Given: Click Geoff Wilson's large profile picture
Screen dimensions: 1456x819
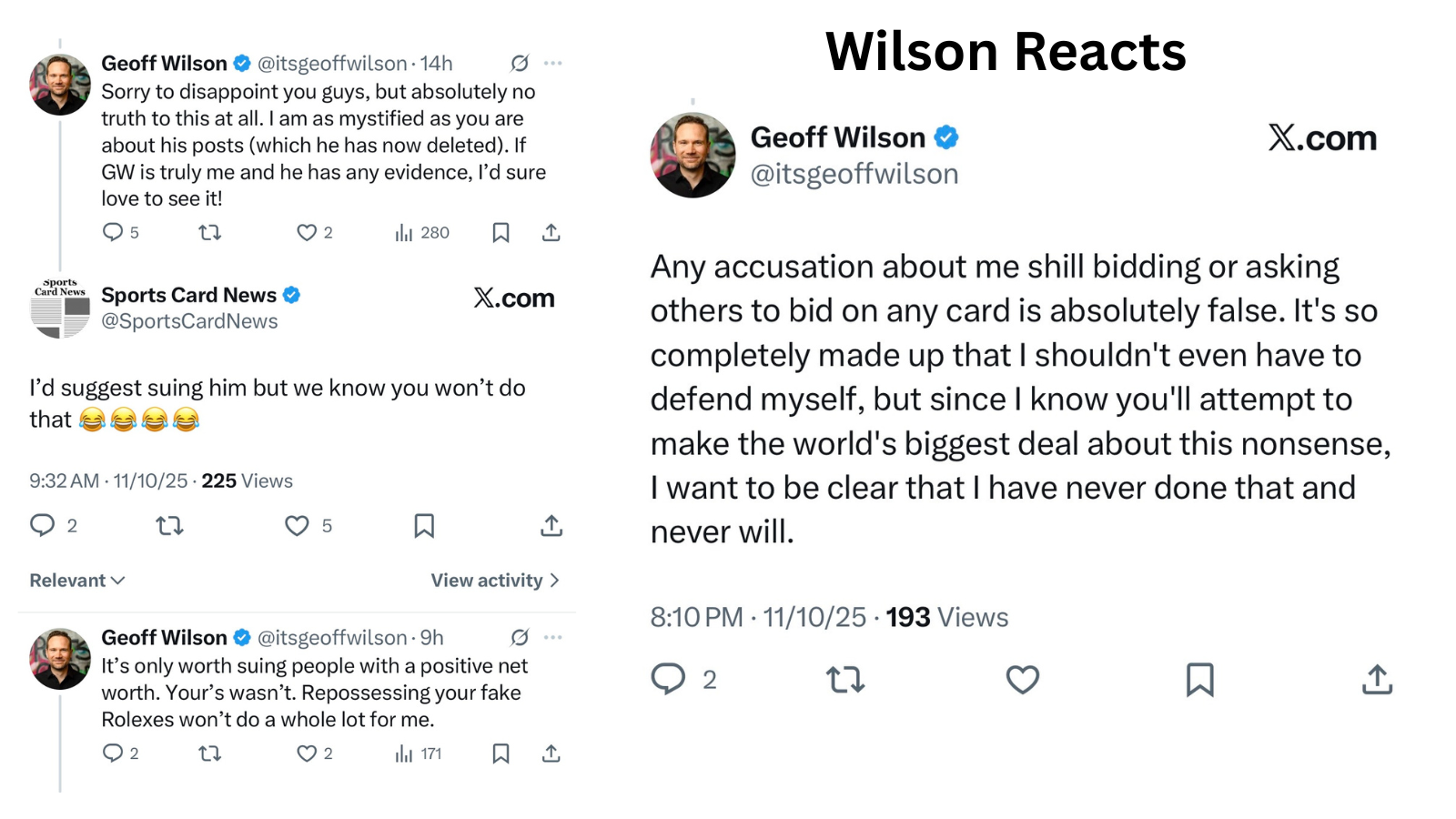Looking at the screenshot, I should click(x=693, y=155).
